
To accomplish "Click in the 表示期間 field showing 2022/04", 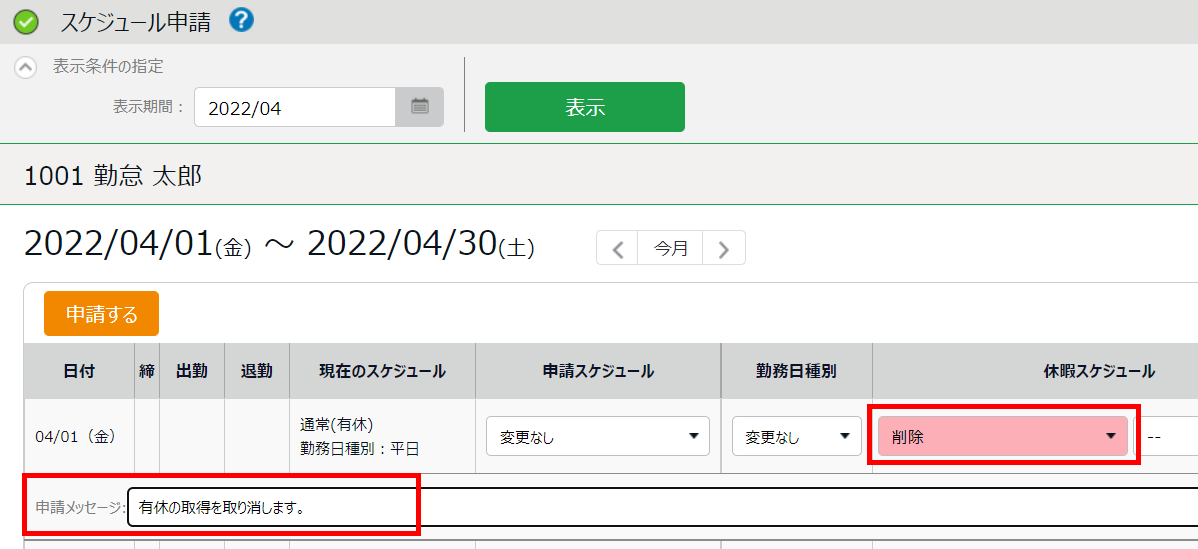I will click(295, 108).
